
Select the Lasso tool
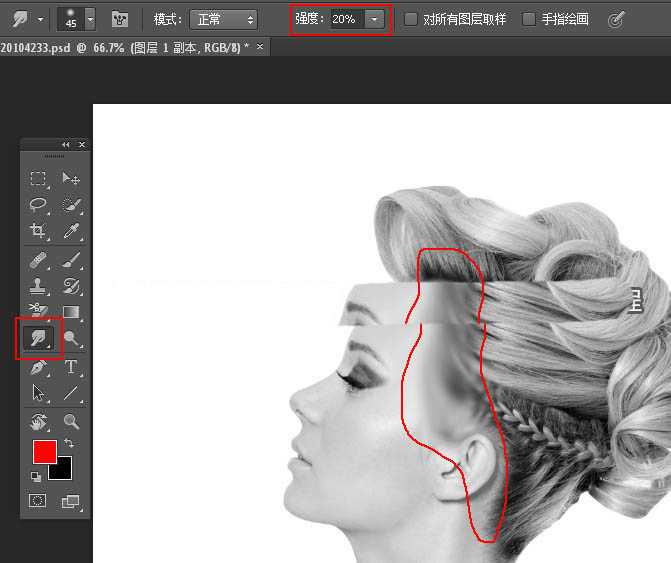(38, 205)
